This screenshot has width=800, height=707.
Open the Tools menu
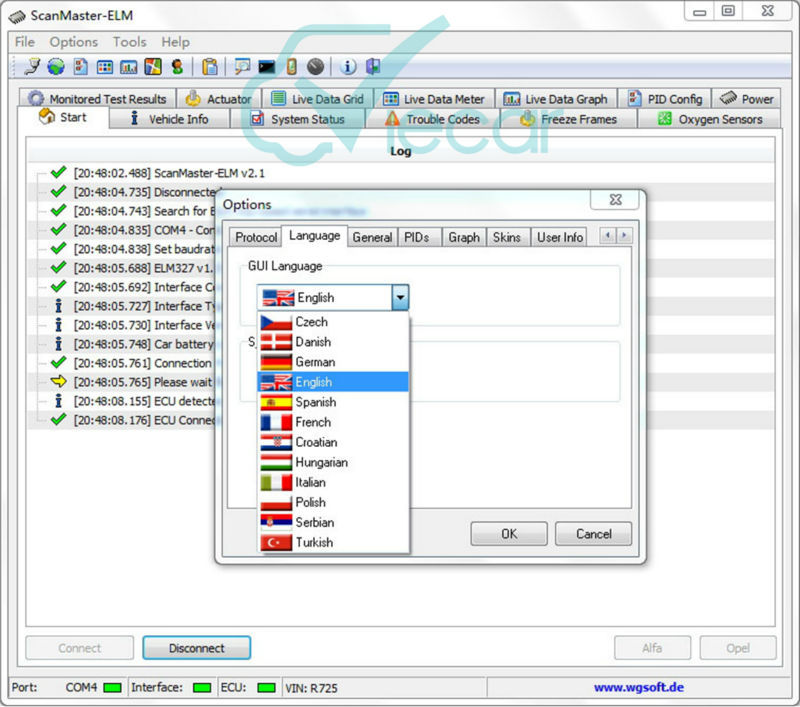tap(129, 42)
